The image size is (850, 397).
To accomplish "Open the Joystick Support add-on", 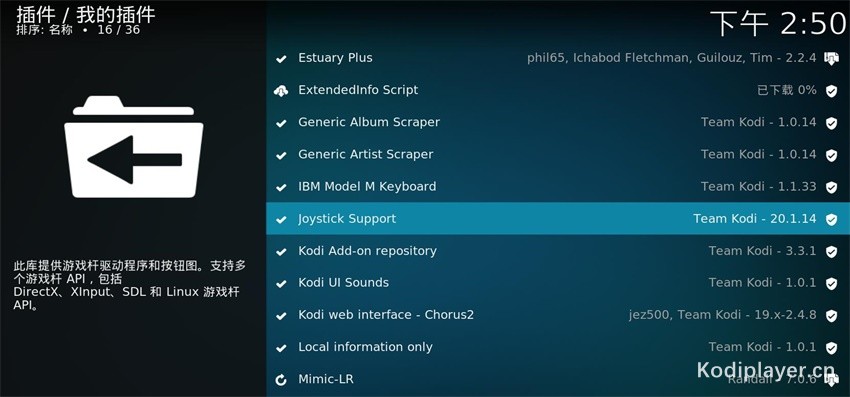I will tap(558, 219).
